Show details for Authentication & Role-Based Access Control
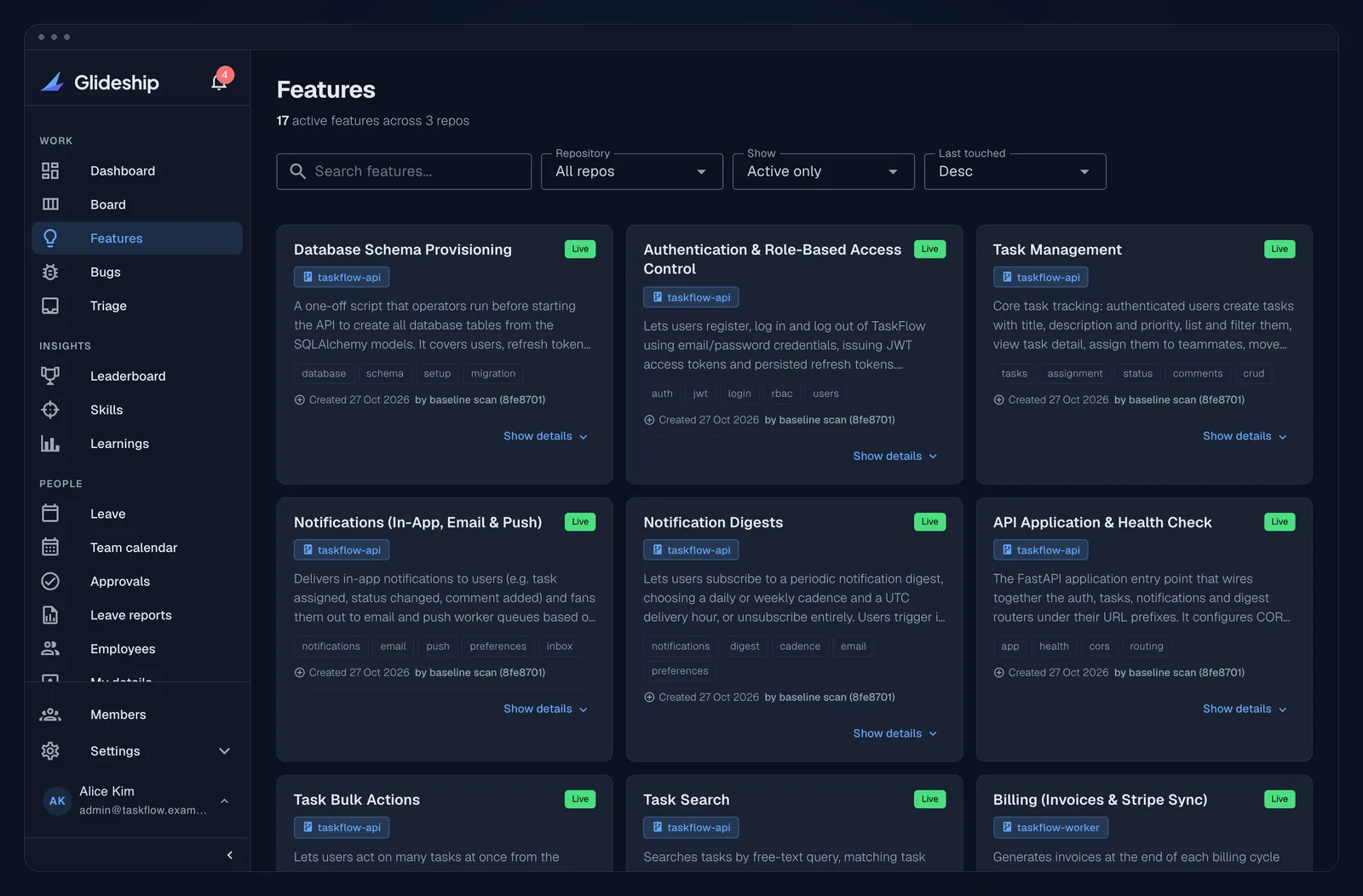1363x896 pixels. [895, 457]
